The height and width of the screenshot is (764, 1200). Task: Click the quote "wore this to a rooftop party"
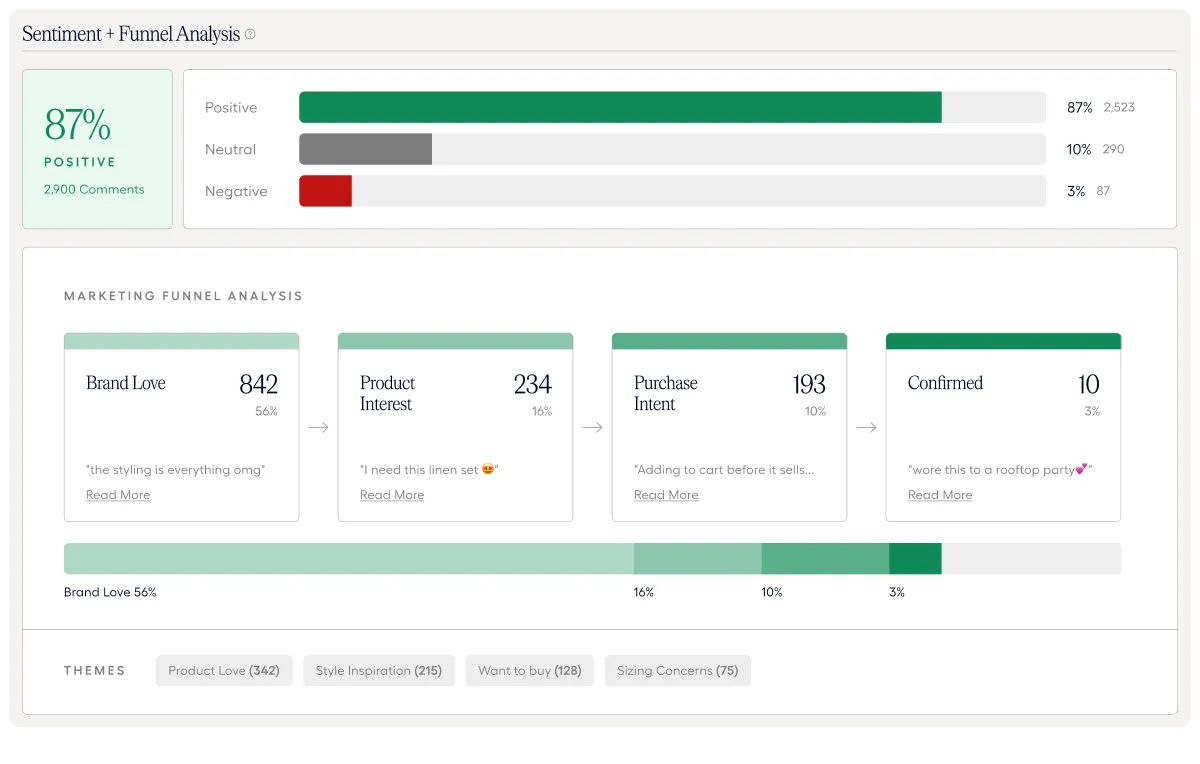point(1000,470)
